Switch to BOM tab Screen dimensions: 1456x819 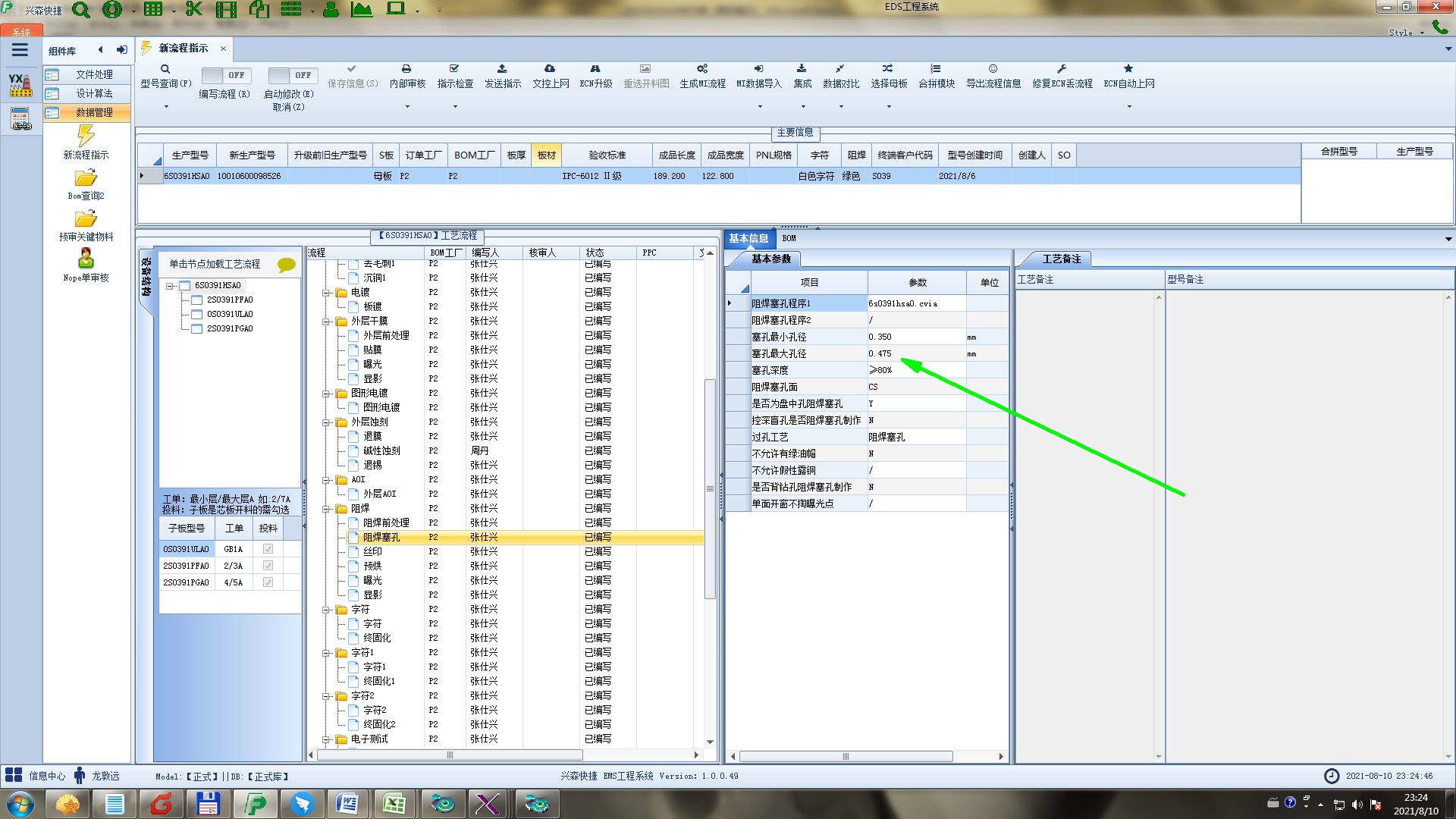[789, 238]
